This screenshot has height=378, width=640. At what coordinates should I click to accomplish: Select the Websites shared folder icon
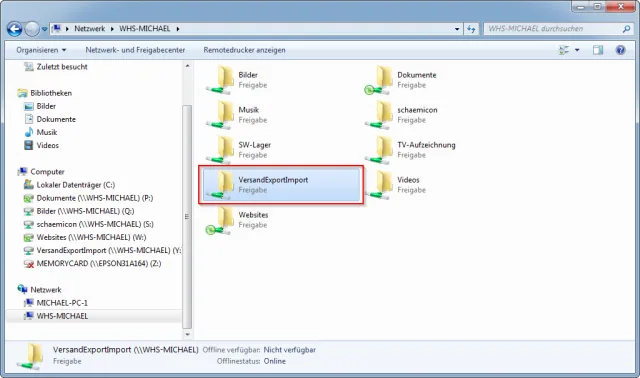coord(220,221)
